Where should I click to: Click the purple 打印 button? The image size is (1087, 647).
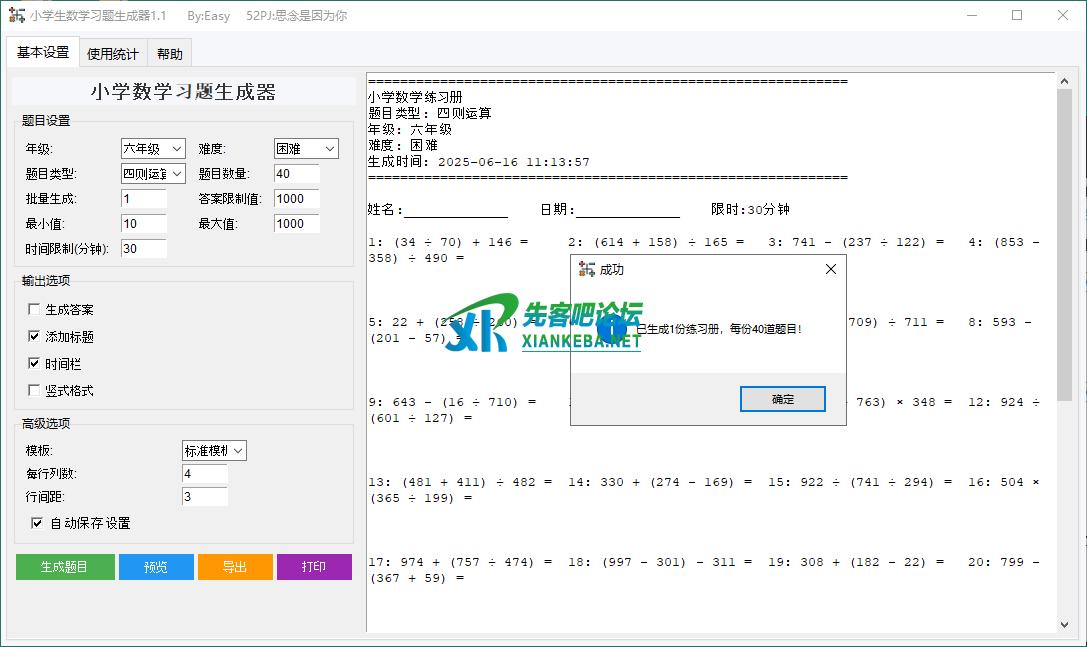click(x=314, y=567)
